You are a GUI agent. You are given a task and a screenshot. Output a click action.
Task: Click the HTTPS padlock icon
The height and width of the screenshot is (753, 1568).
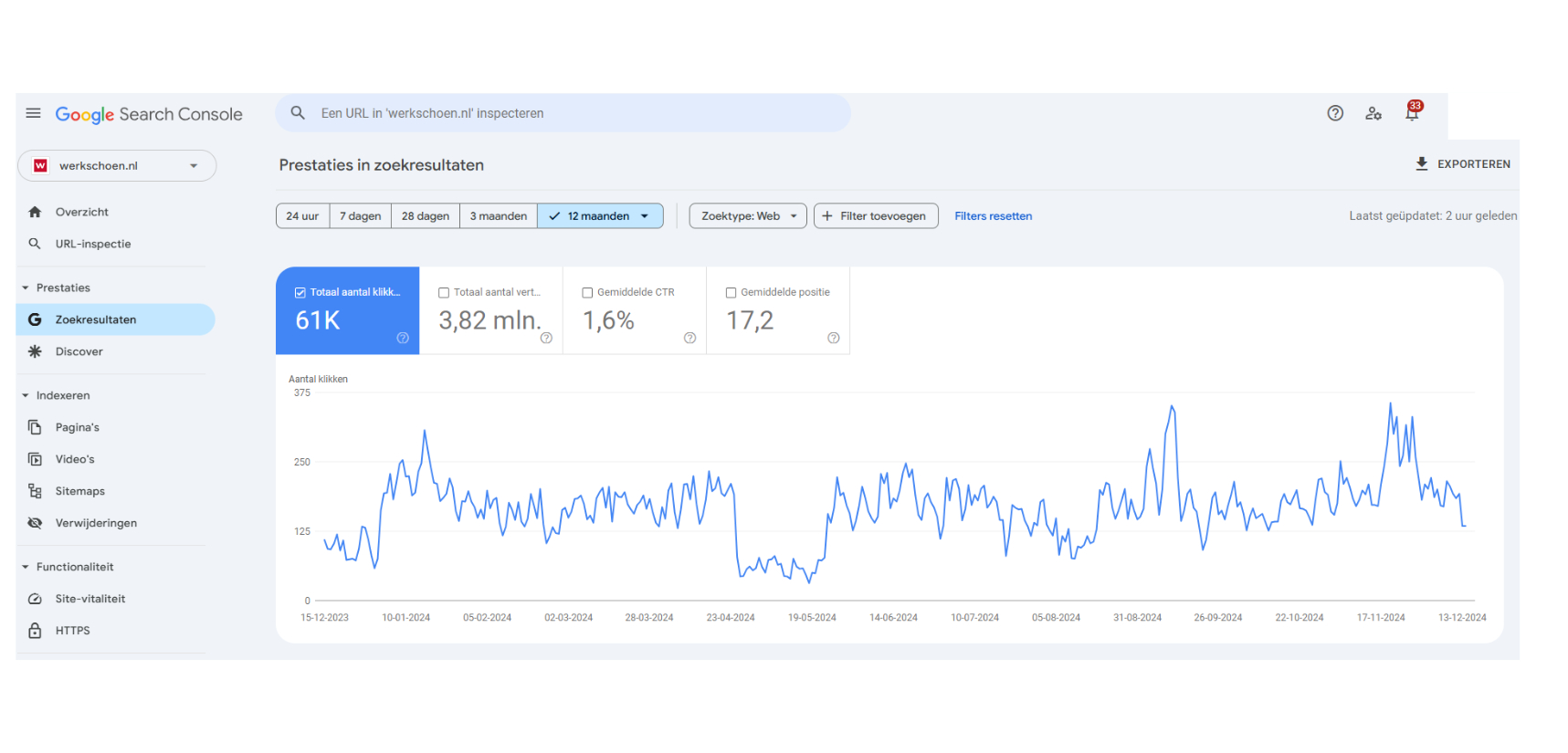coord(35,631)
